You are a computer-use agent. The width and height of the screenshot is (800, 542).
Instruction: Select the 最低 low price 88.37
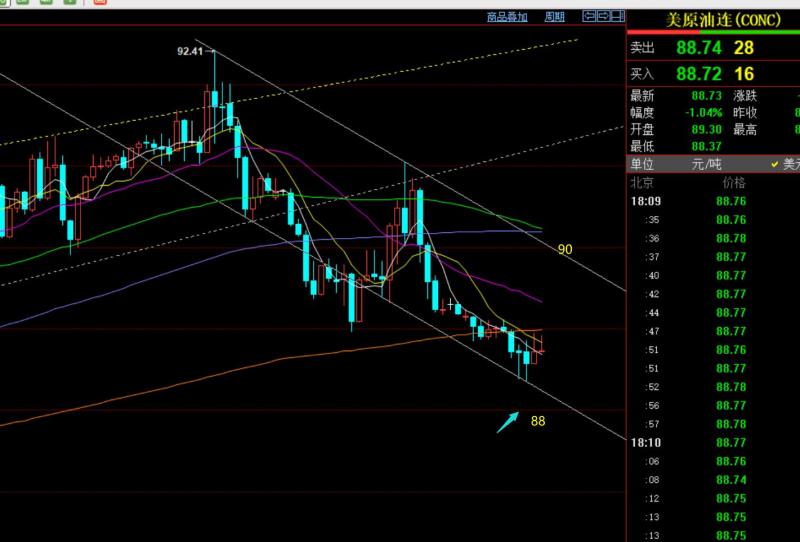coord(707,146)
